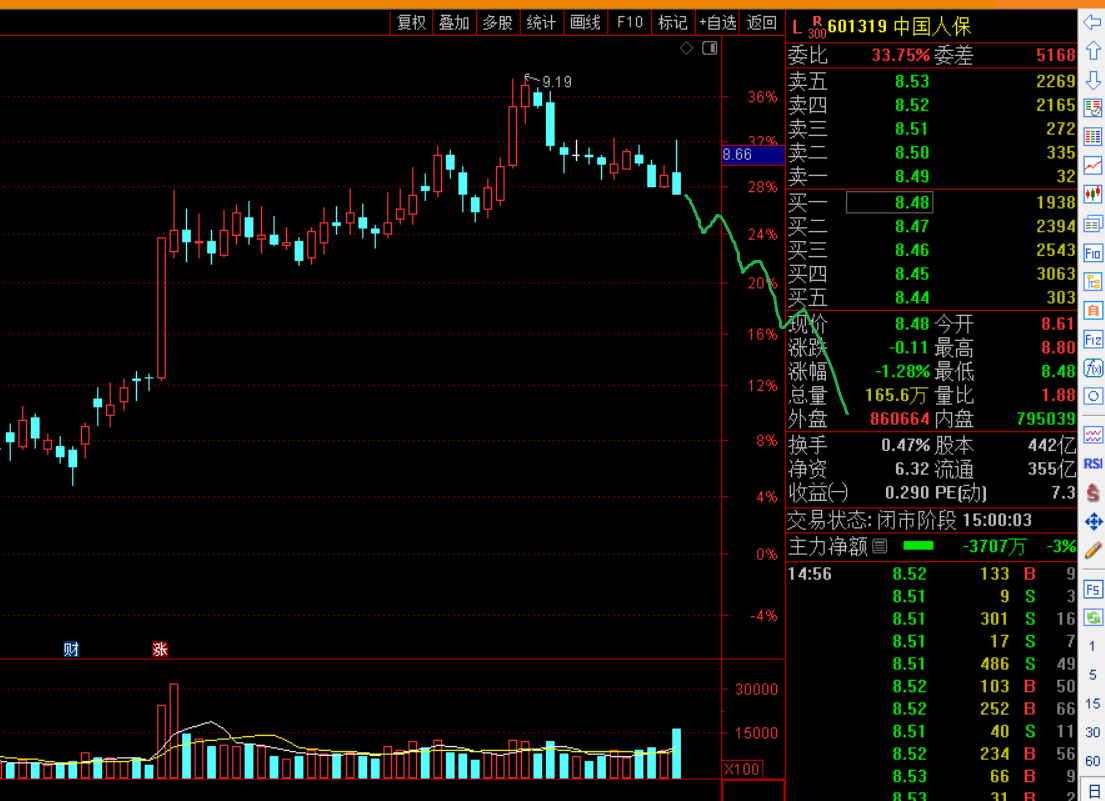Click the circle sidebar icon
This screenshot has height=801, width=1105.
[x=1093, y=396]
